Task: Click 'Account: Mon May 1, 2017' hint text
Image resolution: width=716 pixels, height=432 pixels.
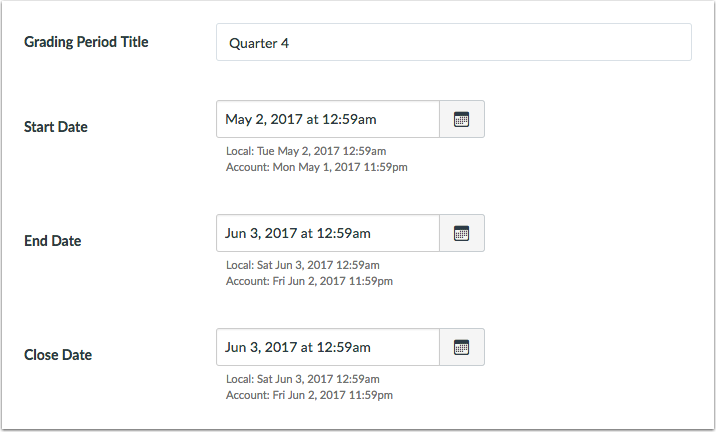Action: (316, 167)
